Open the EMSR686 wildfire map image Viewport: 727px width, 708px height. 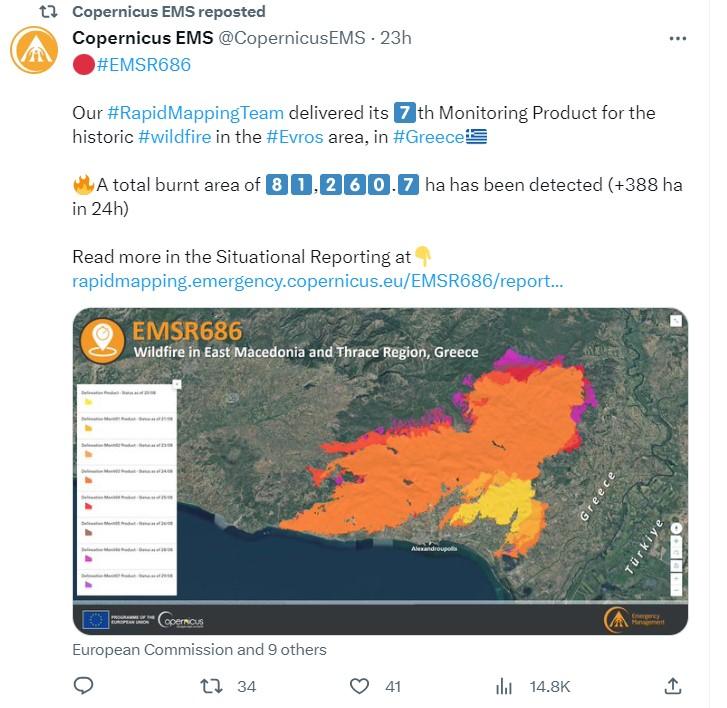[380, 471]
